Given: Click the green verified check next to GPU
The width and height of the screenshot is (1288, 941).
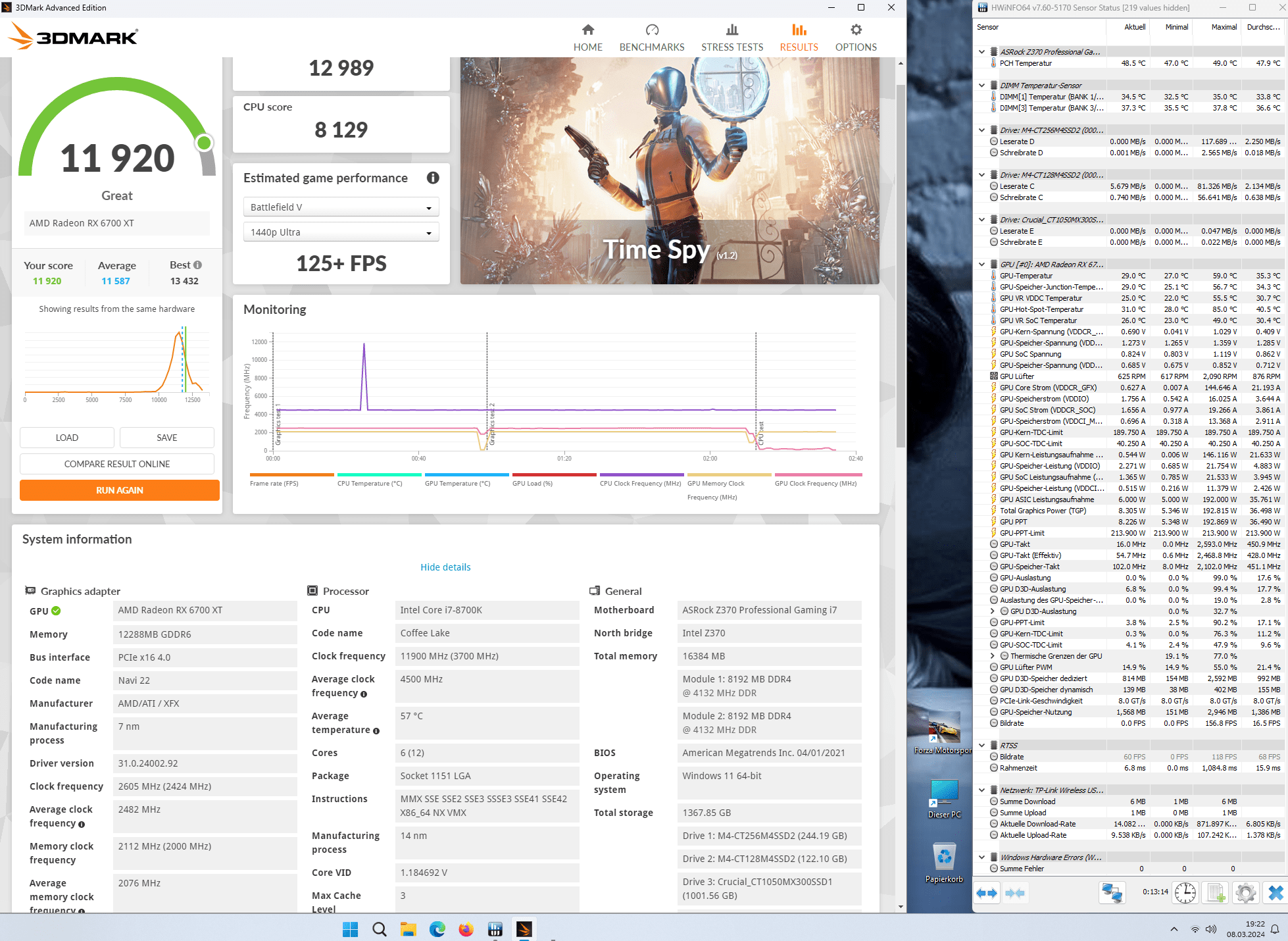Looking at the screenshot, I should (x=56, y=611).
